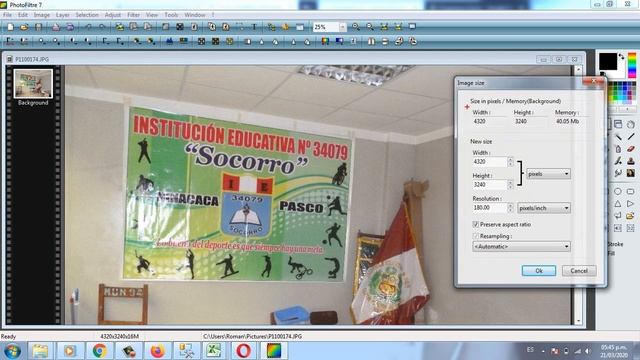Select the Brush tool in the tool palette
Viewport: 640px width, 360px height.
(x=618, y=161)
